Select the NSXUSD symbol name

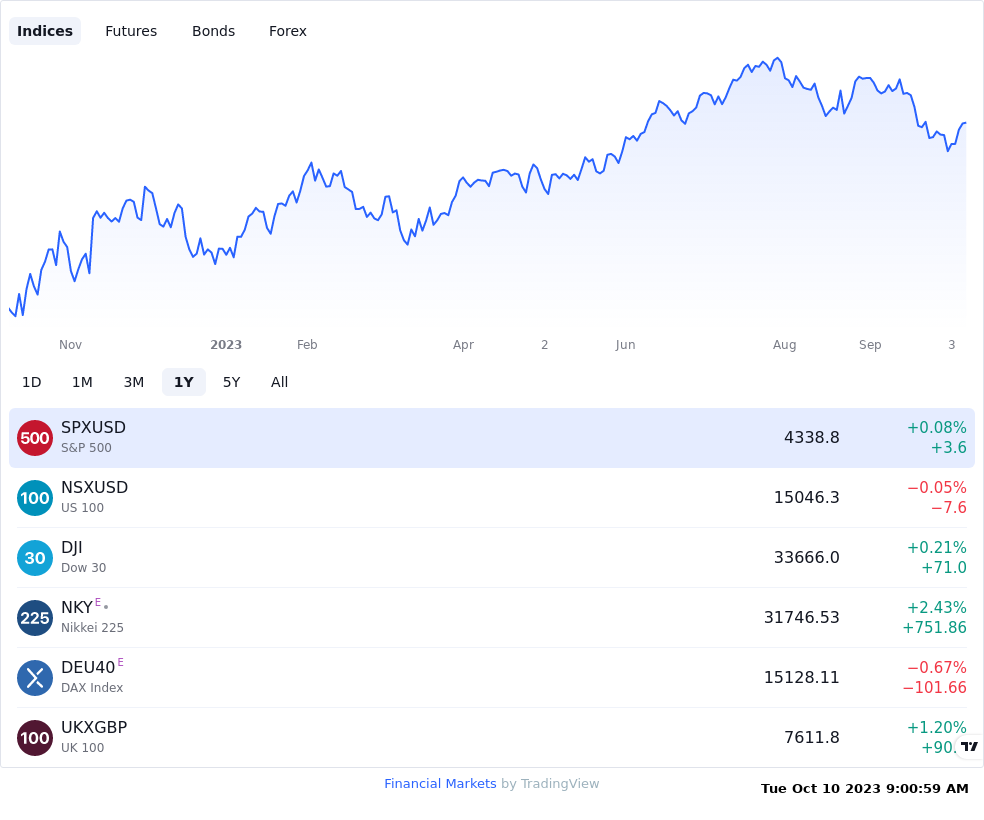[x=94, y=487]
